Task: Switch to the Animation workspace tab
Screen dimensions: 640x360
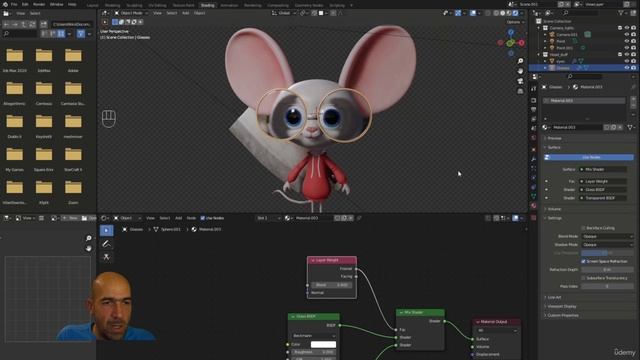Action: point(229,5)
